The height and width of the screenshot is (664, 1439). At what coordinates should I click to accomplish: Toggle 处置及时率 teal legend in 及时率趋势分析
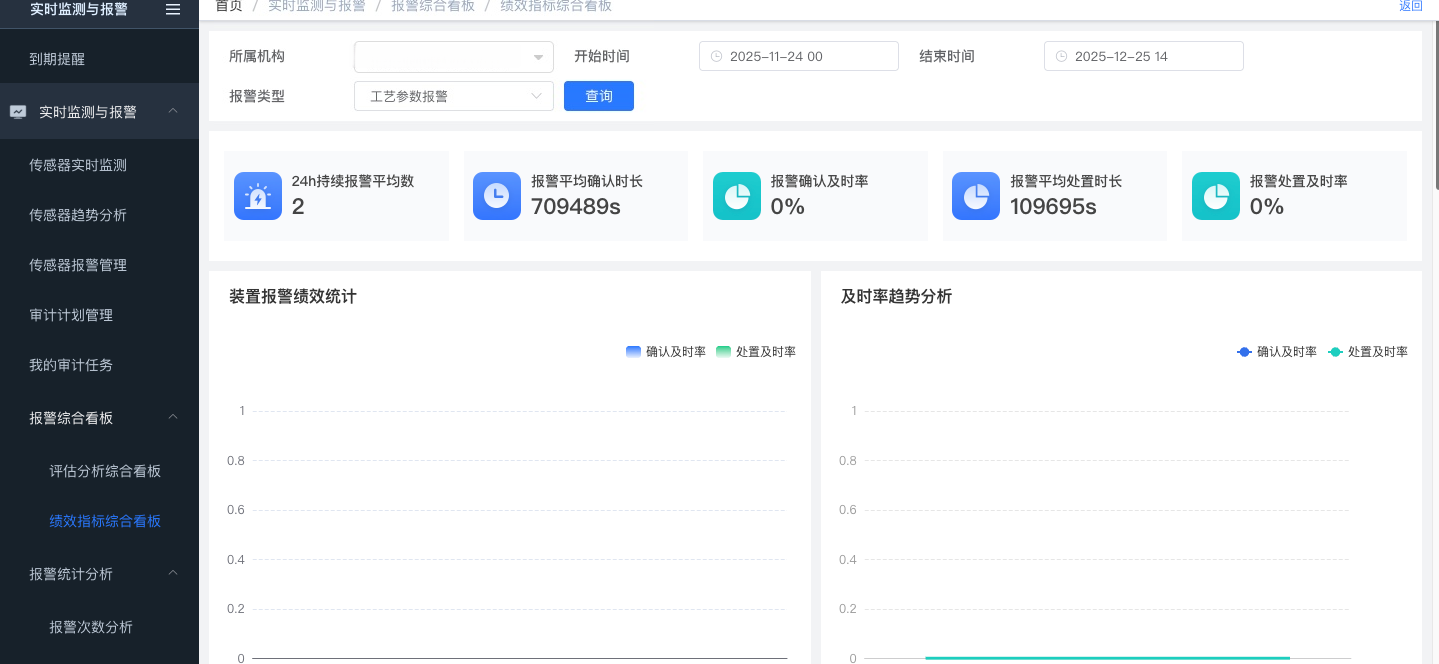click(x=1368, y=352)
